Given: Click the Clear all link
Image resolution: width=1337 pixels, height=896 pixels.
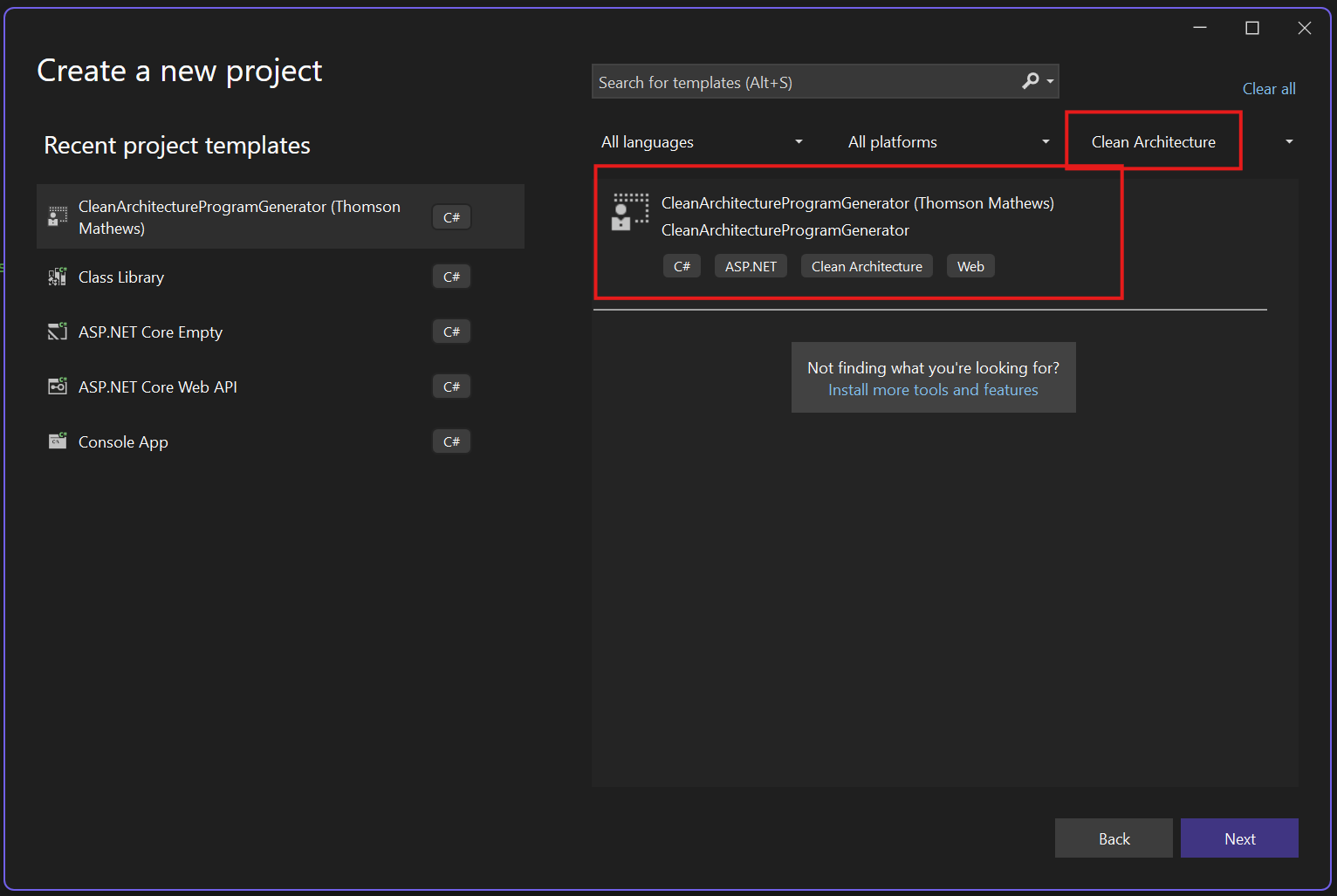Looking at the screenshot, I should (x=1269, y=88).
